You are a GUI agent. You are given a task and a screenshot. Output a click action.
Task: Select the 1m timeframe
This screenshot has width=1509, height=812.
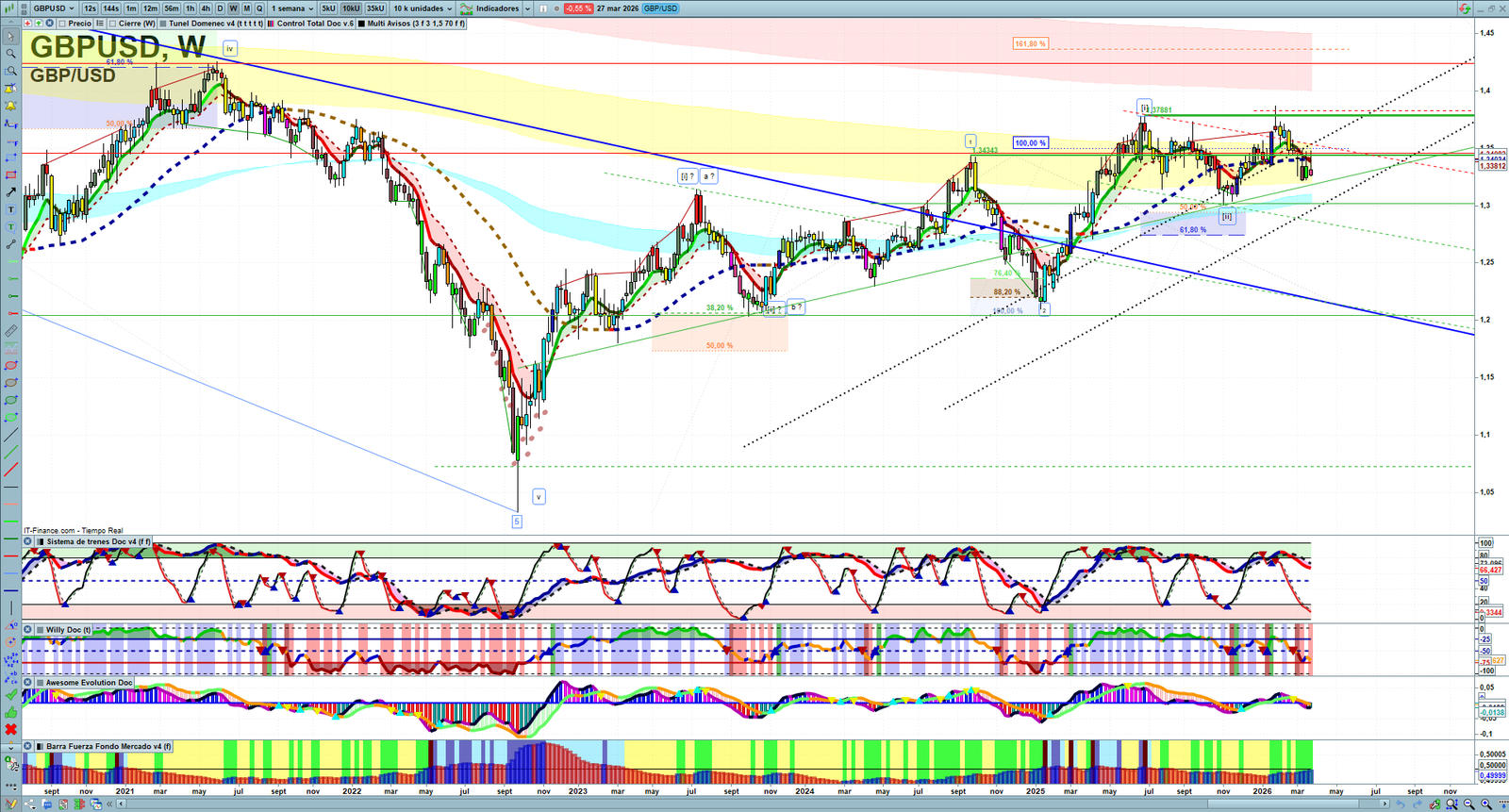point(131,8)
